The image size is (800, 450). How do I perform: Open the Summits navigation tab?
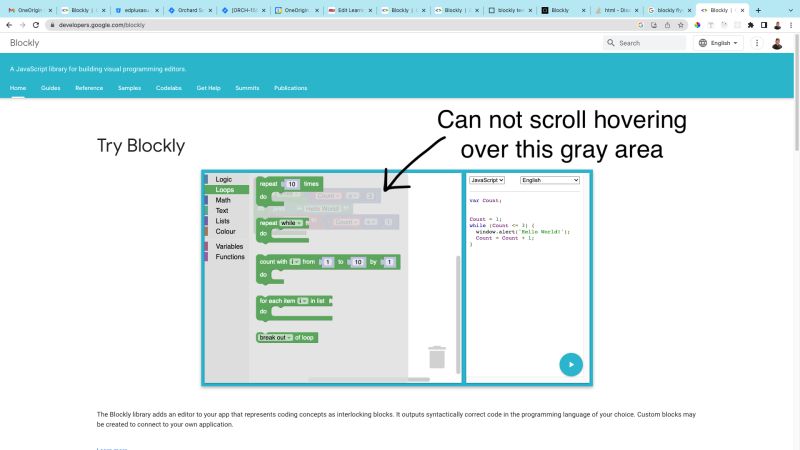pos(247,88)
